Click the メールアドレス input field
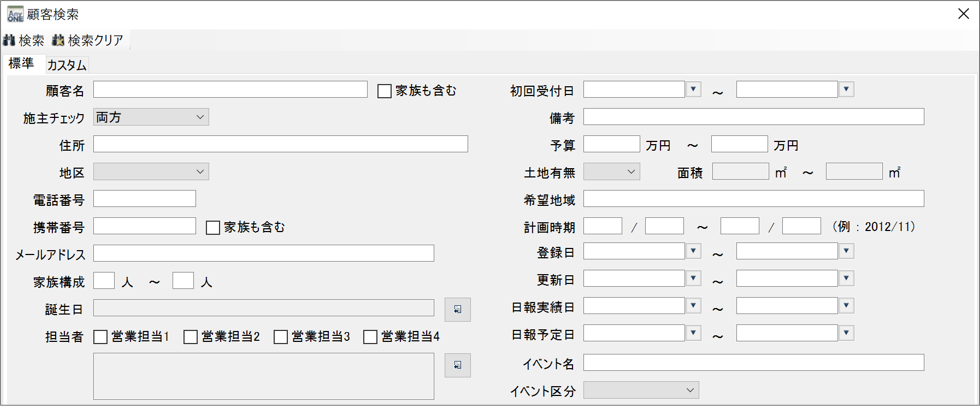This screenshot has width=980, height=406. click(263, 253)
